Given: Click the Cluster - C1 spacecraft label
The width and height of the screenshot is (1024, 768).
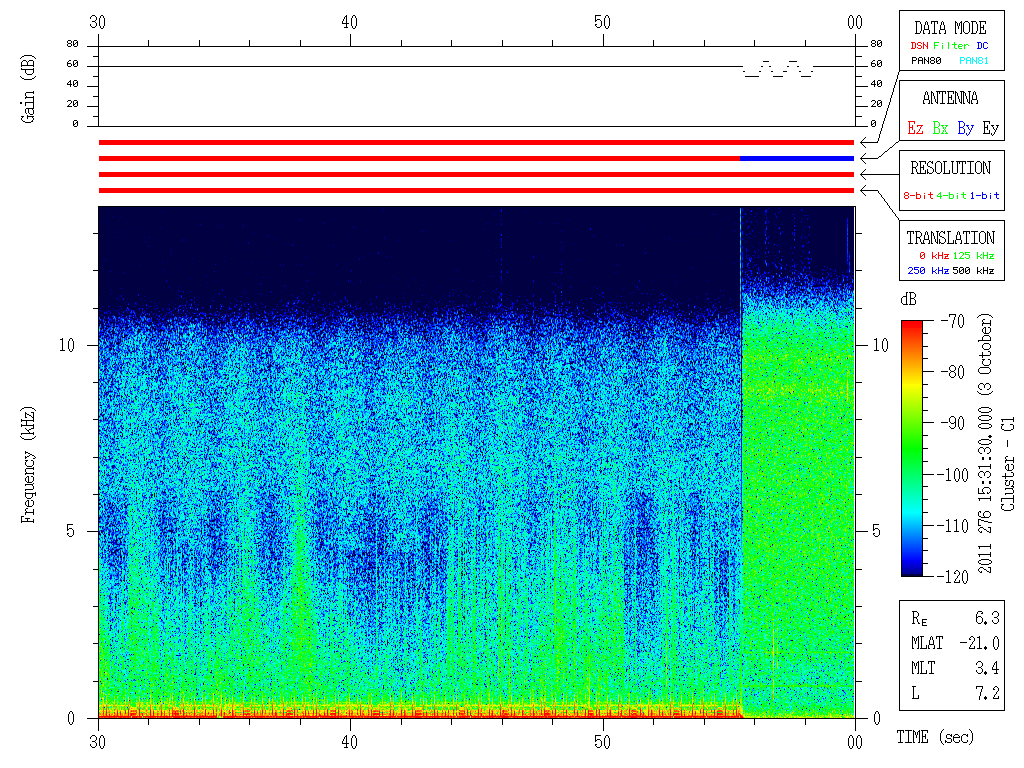Looking at the screenshot, I should coord(1008,464).
